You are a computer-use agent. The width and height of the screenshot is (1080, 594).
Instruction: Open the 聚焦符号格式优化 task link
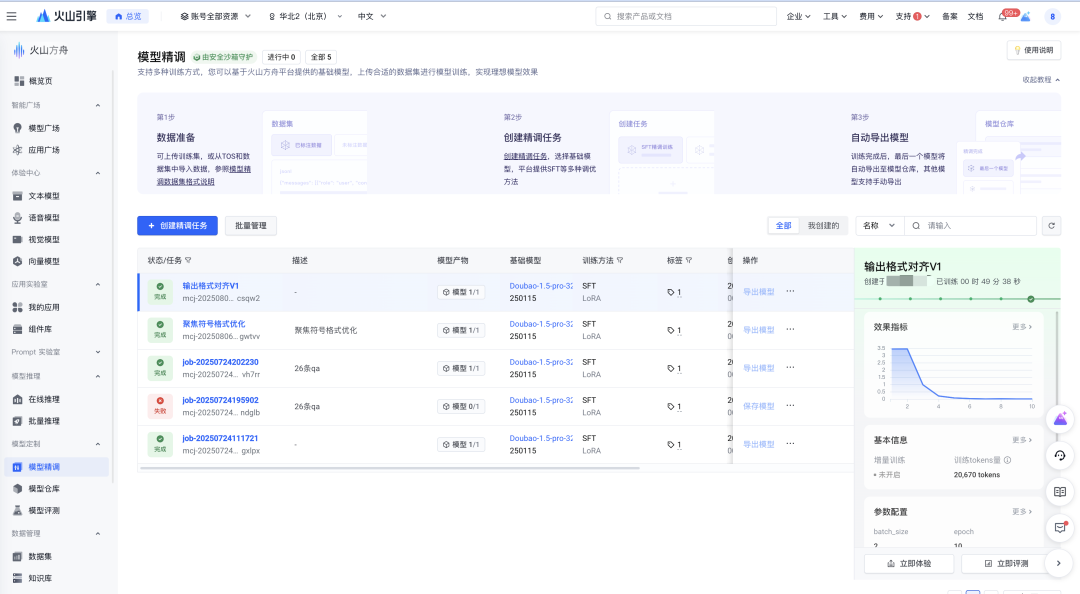pyautogui.click(x=214, y=324)
